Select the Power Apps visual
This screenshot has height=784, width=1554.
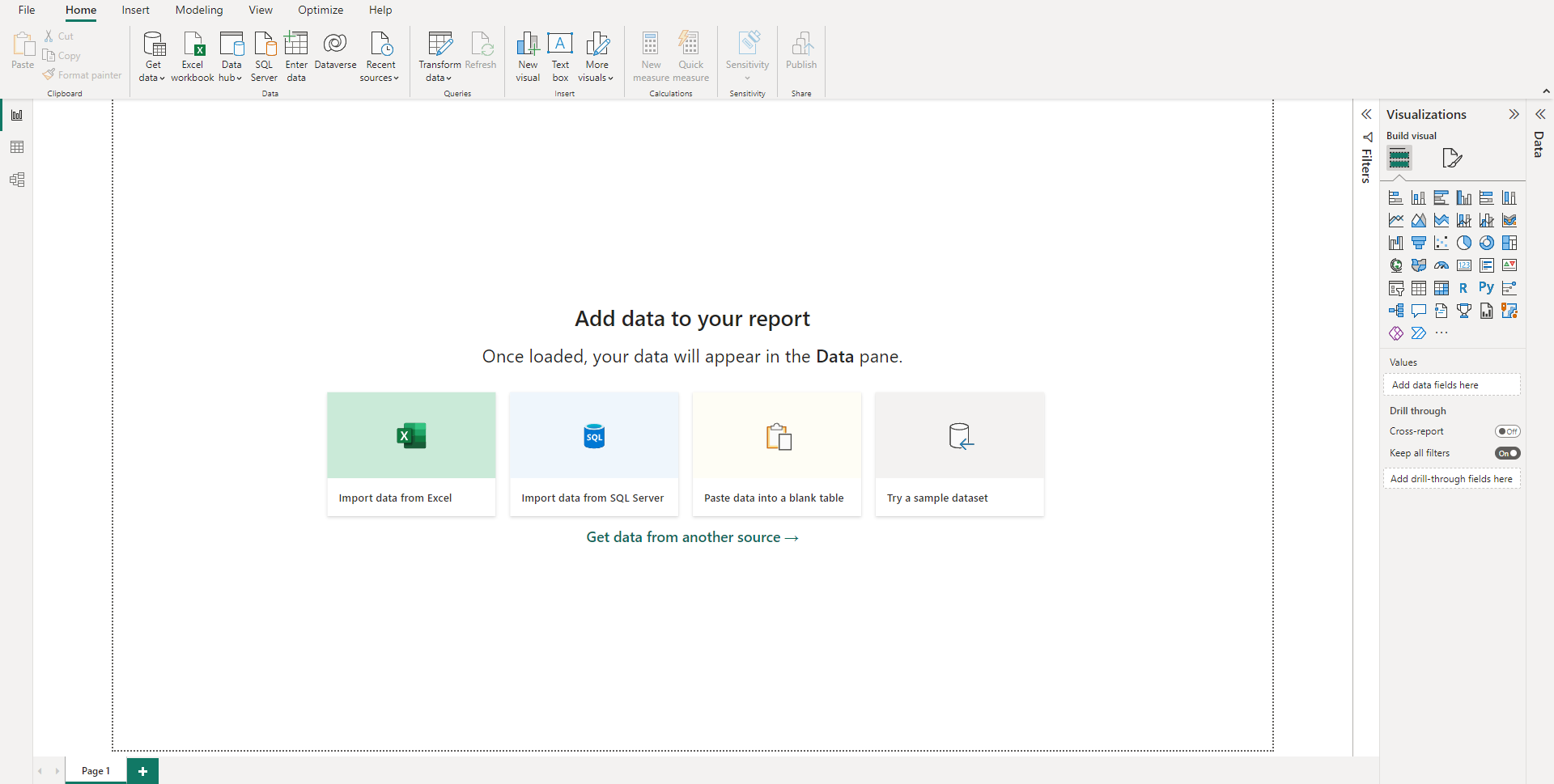(1396, 333)
